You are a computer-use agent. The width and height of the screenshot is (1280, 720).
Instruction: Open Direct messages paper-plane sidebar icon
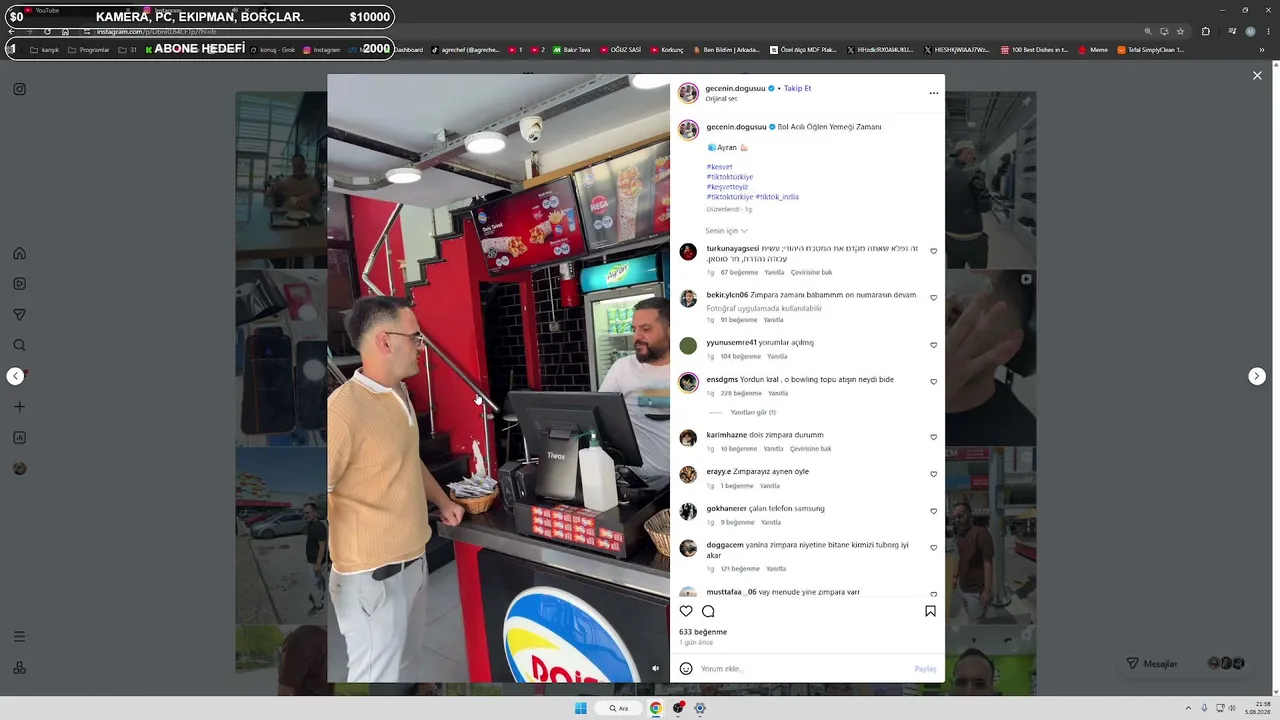tap(19, 315)
